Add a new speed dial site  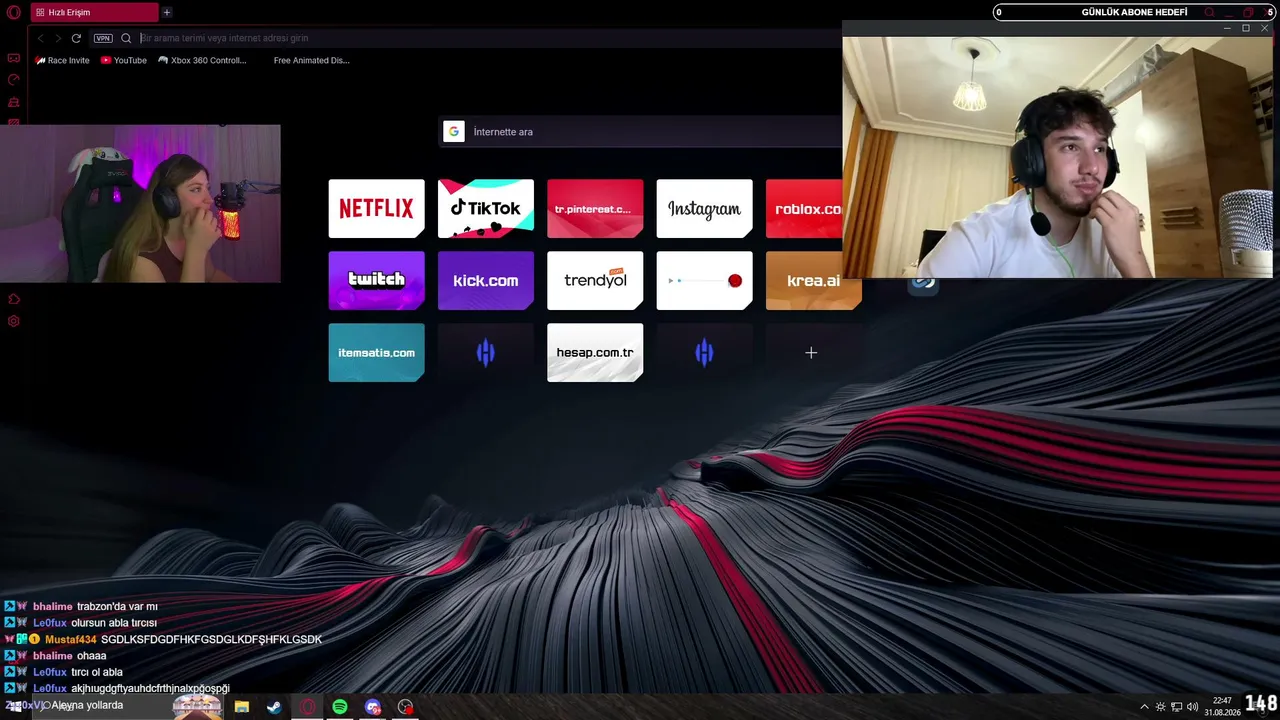pos(811,352)
